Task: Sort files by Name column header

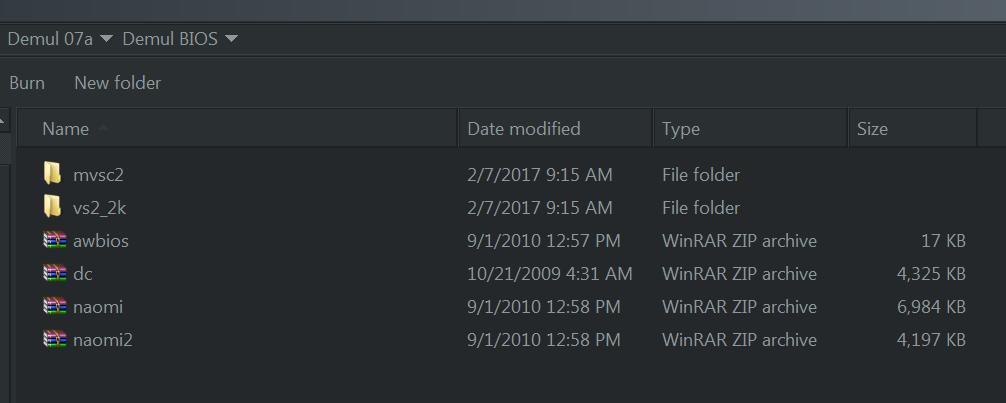Action: (x=237, y=128)
